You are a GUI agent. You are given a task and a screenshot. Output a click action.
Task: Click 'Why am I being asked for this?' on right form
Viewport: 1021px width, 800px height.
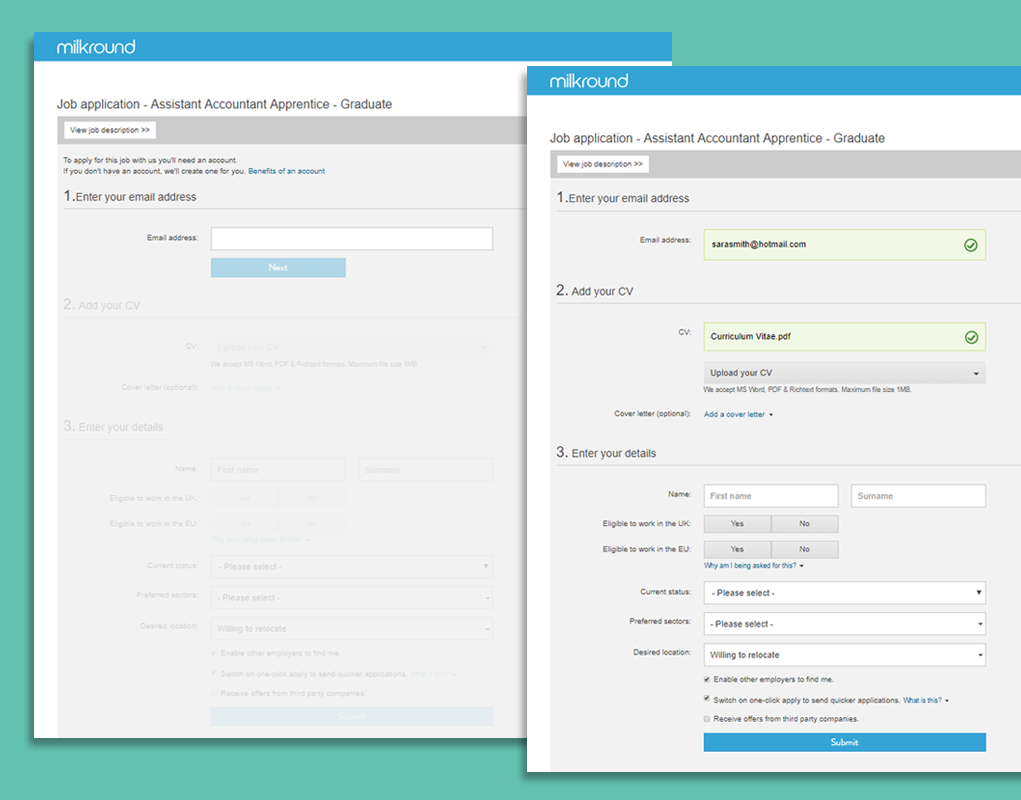[753, 566]
